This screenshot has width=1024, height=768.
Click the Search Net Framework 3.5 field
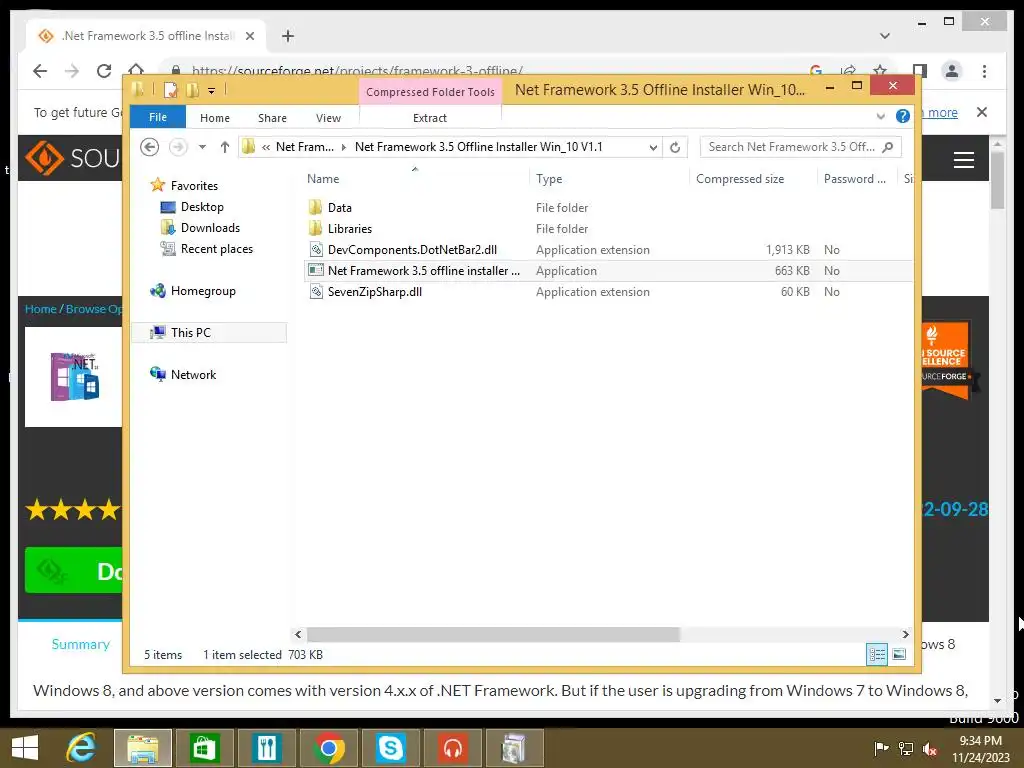coord(801,147)
